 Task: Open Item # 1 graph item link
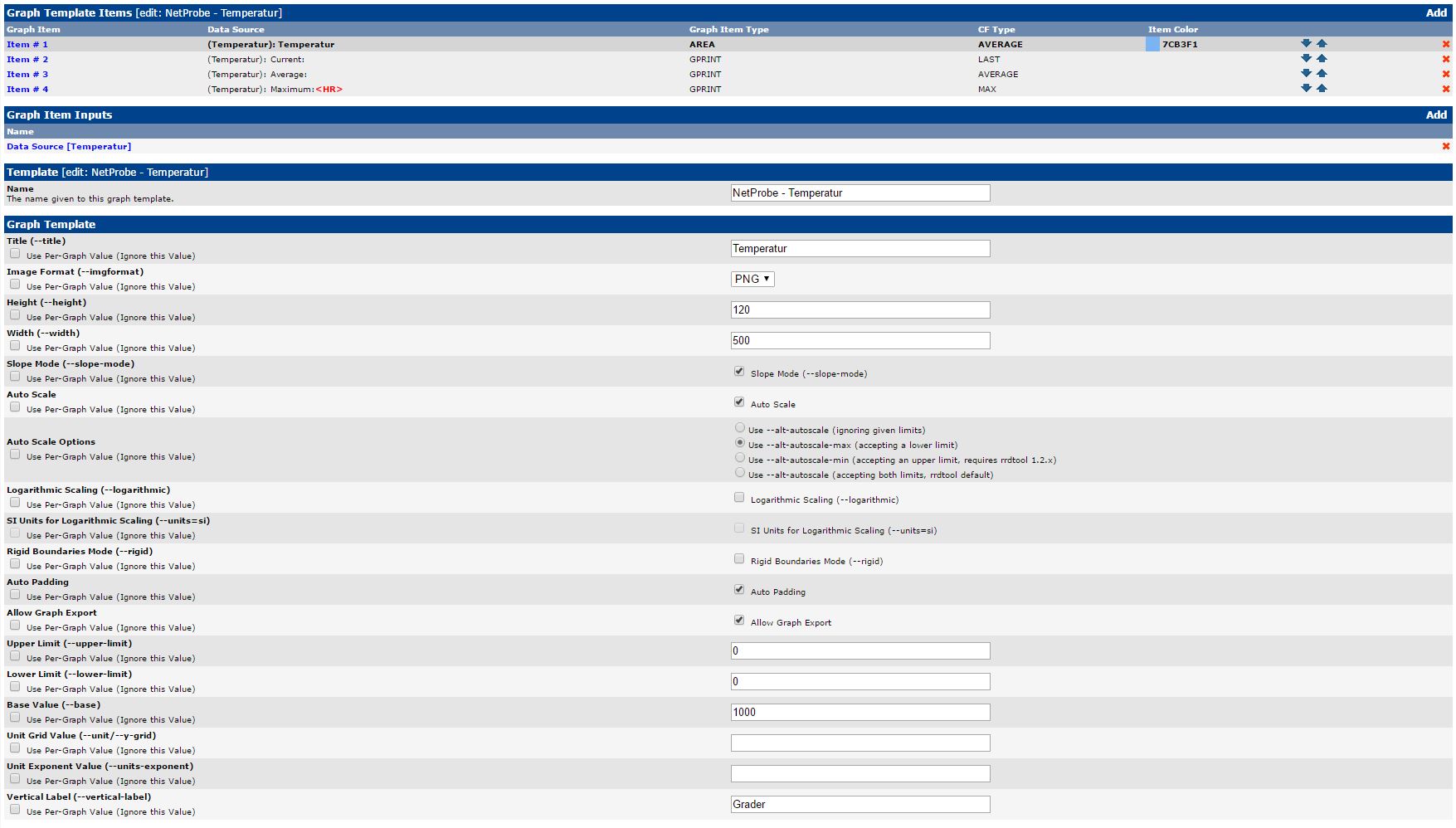click(27, 45)
